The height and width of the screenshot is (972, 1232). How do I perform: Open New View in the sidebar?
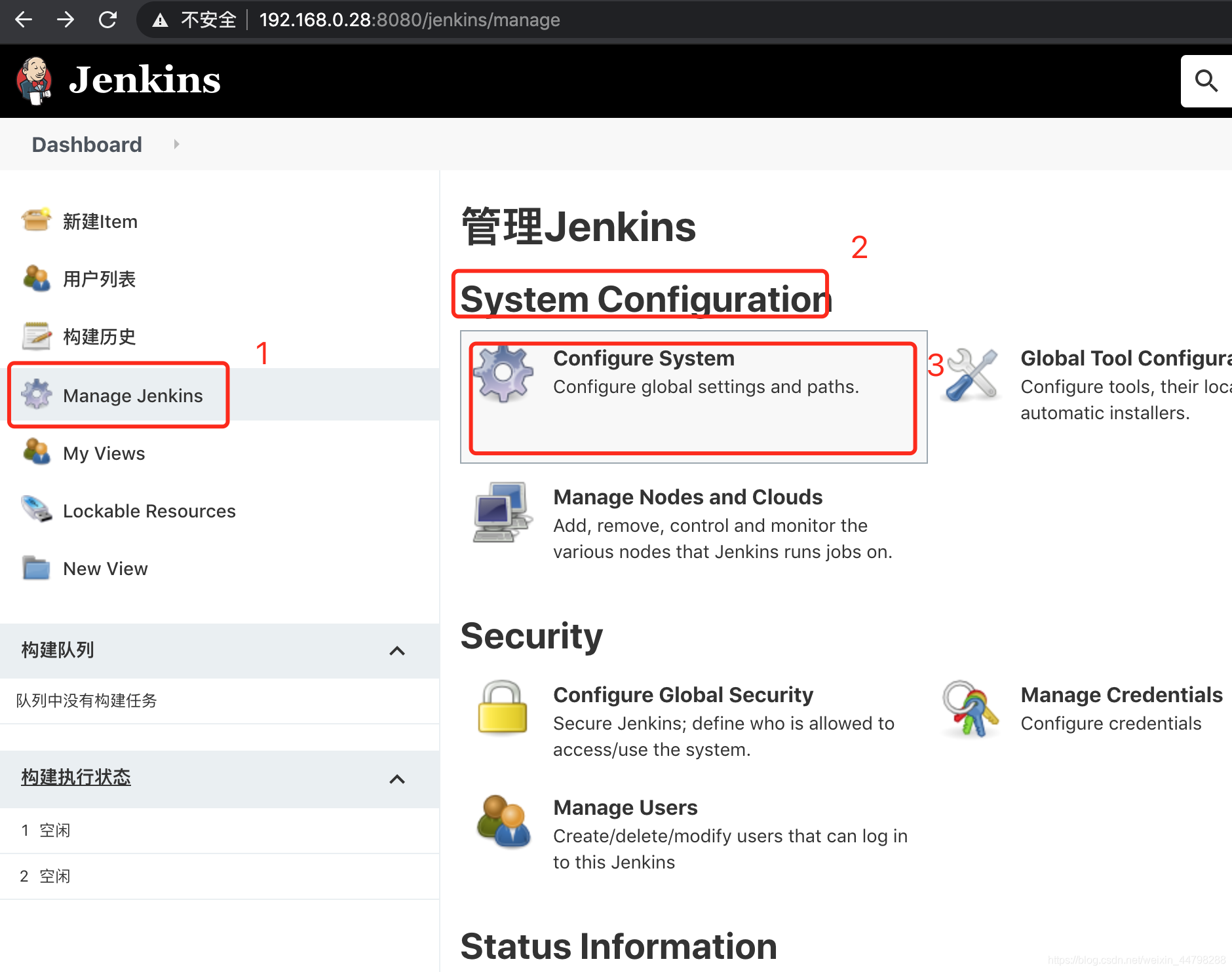[x=106, y=569]
